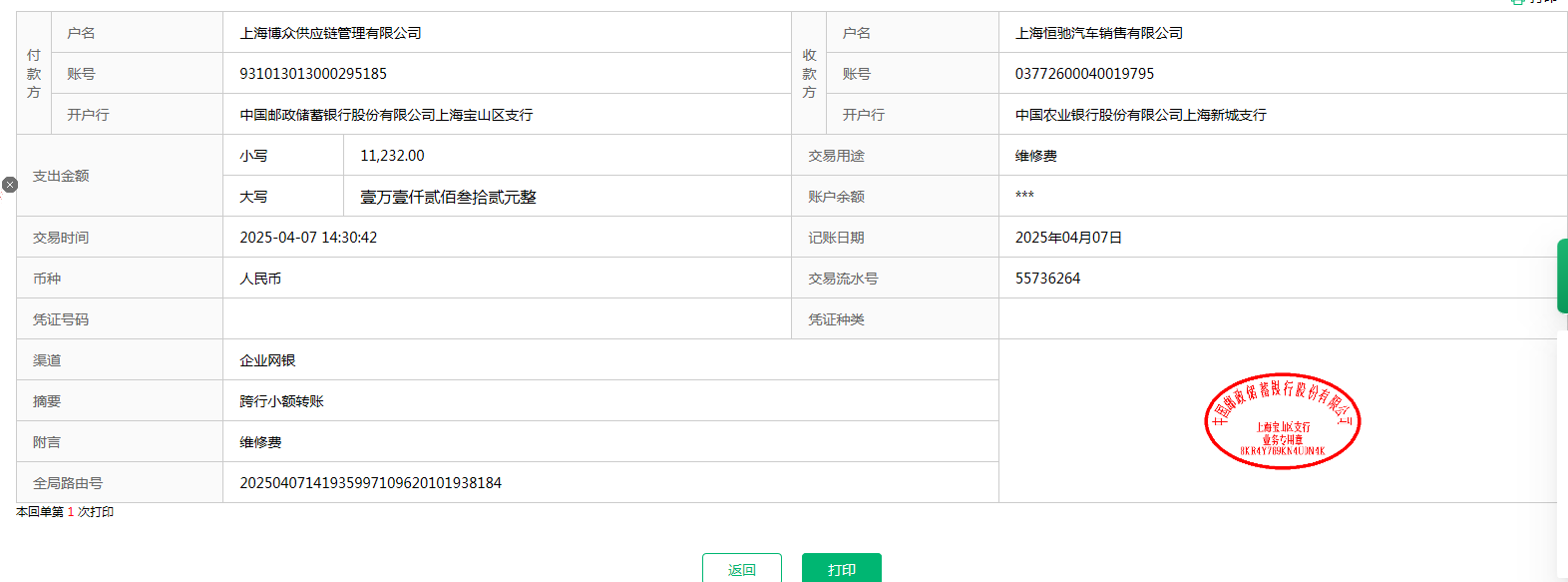Click the global routing number value
The image size is (1568, 582).
coord(370,483)
